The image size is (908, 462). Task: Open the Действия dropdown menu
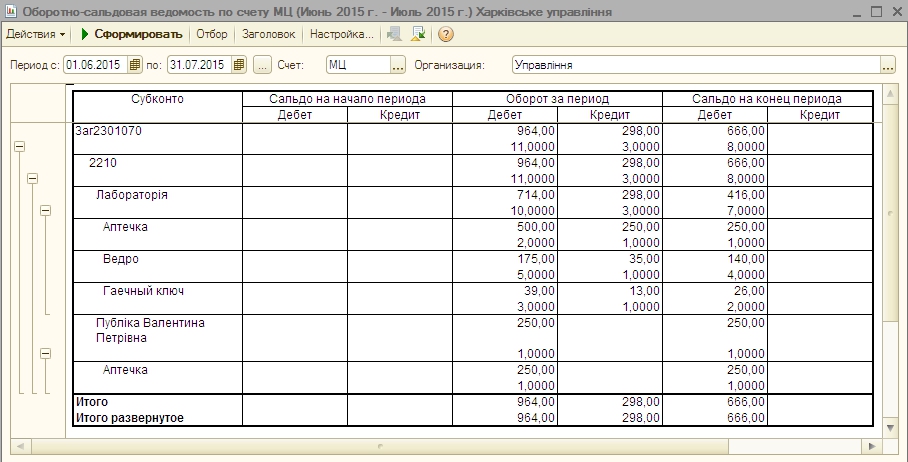click(35, 34)
